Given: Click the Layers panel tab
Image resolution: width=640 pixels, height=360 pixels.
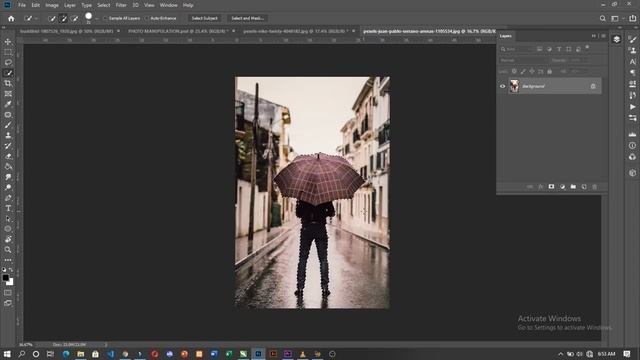Looking at the screenshot, I should pos(506,36).
